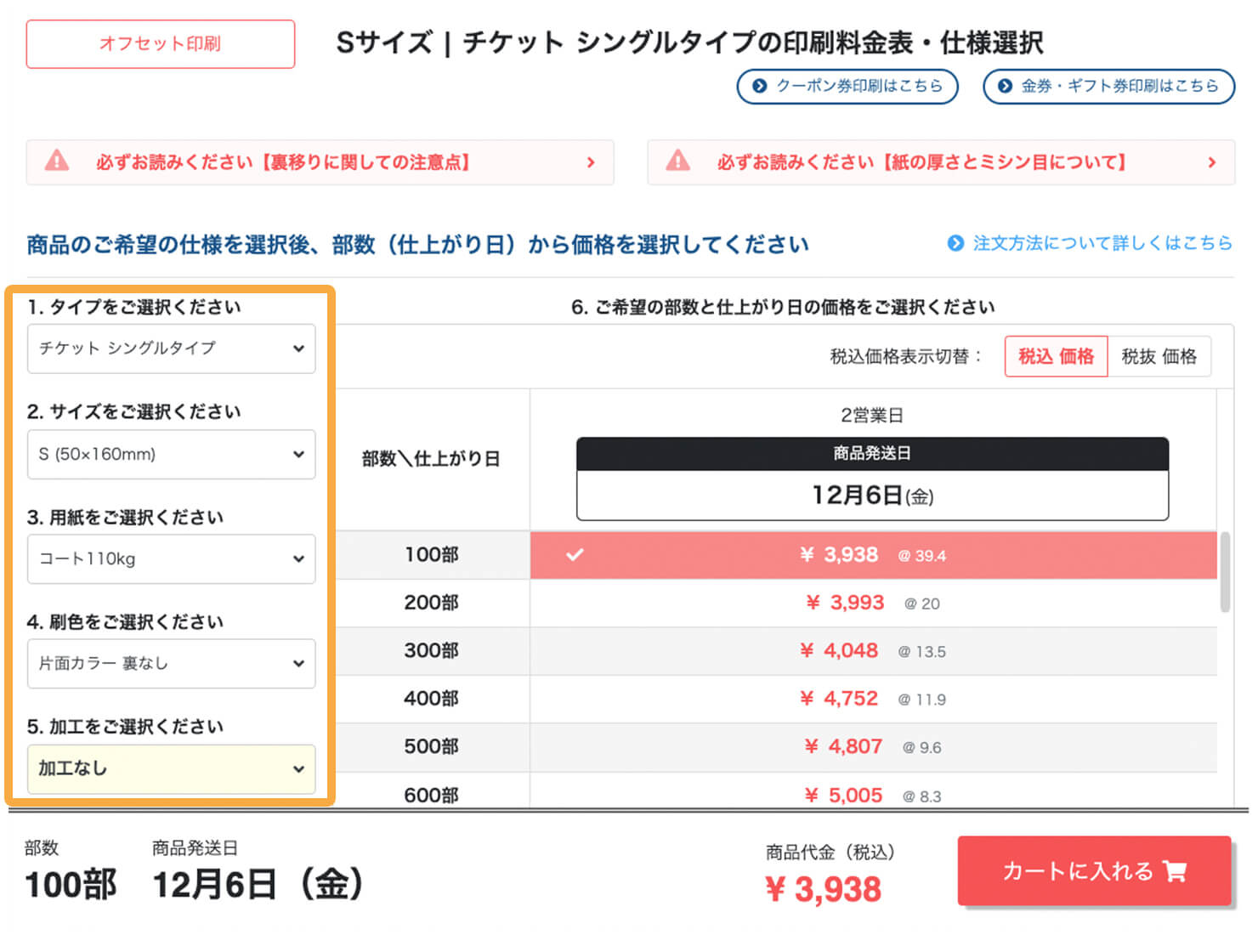This screenshot has height=952, width=1258.
Task: Switch to the オフセット印刷 tab
Action: coord(160,44)
